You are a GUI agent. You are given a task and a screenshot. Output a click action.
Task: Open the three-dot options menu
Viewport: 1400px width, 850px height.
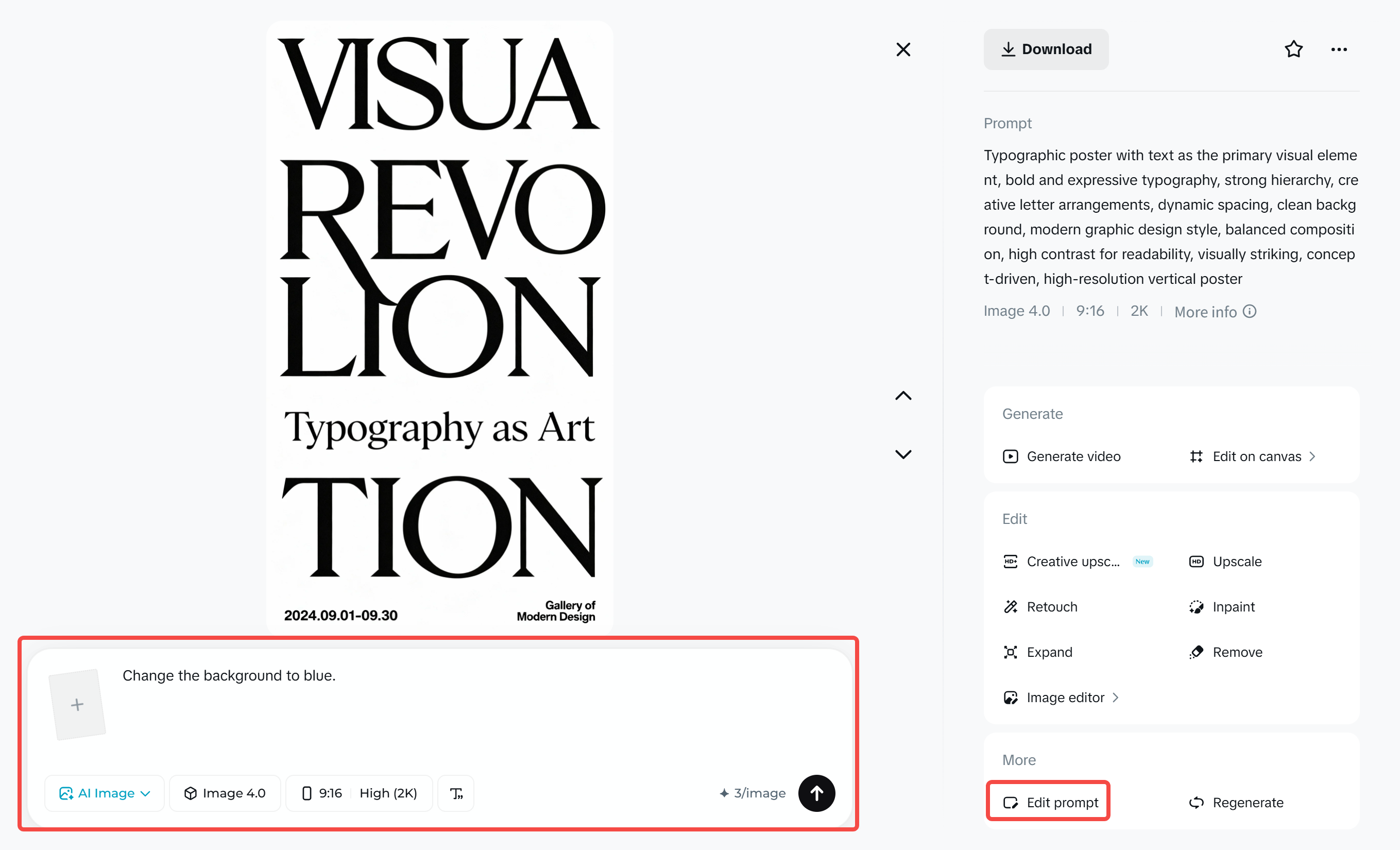[x=1339, y=49]
